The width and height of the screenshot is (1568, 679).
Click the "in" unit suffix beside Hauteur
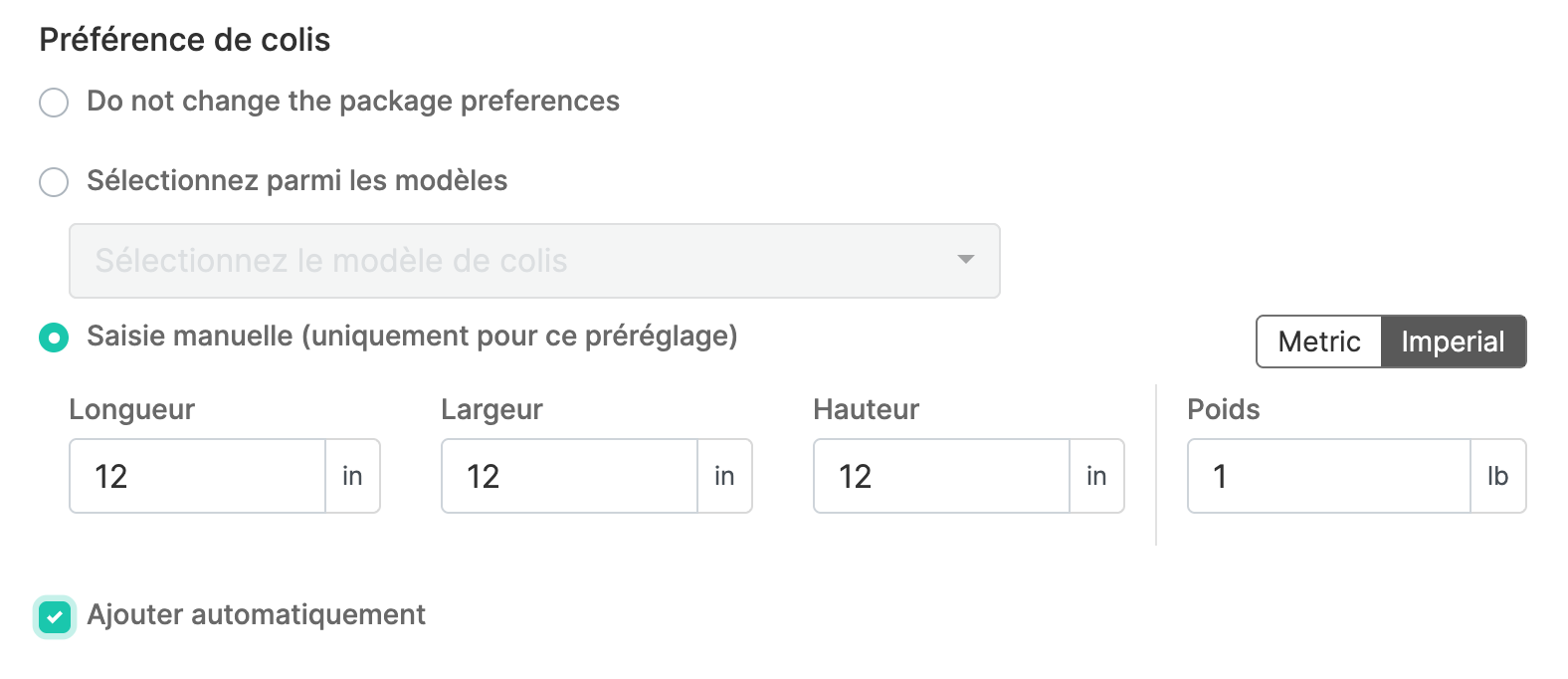(x=1096, y=476)
